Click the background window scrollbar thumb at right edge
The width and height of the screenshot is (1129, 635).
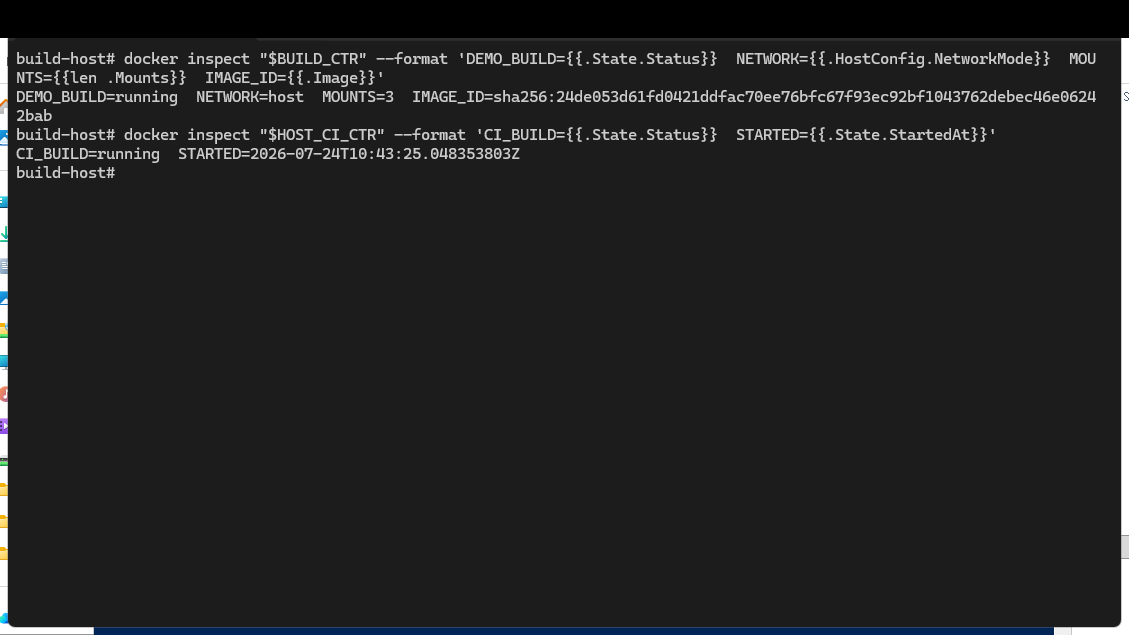pyautogui.click(x=1125, y=546)
